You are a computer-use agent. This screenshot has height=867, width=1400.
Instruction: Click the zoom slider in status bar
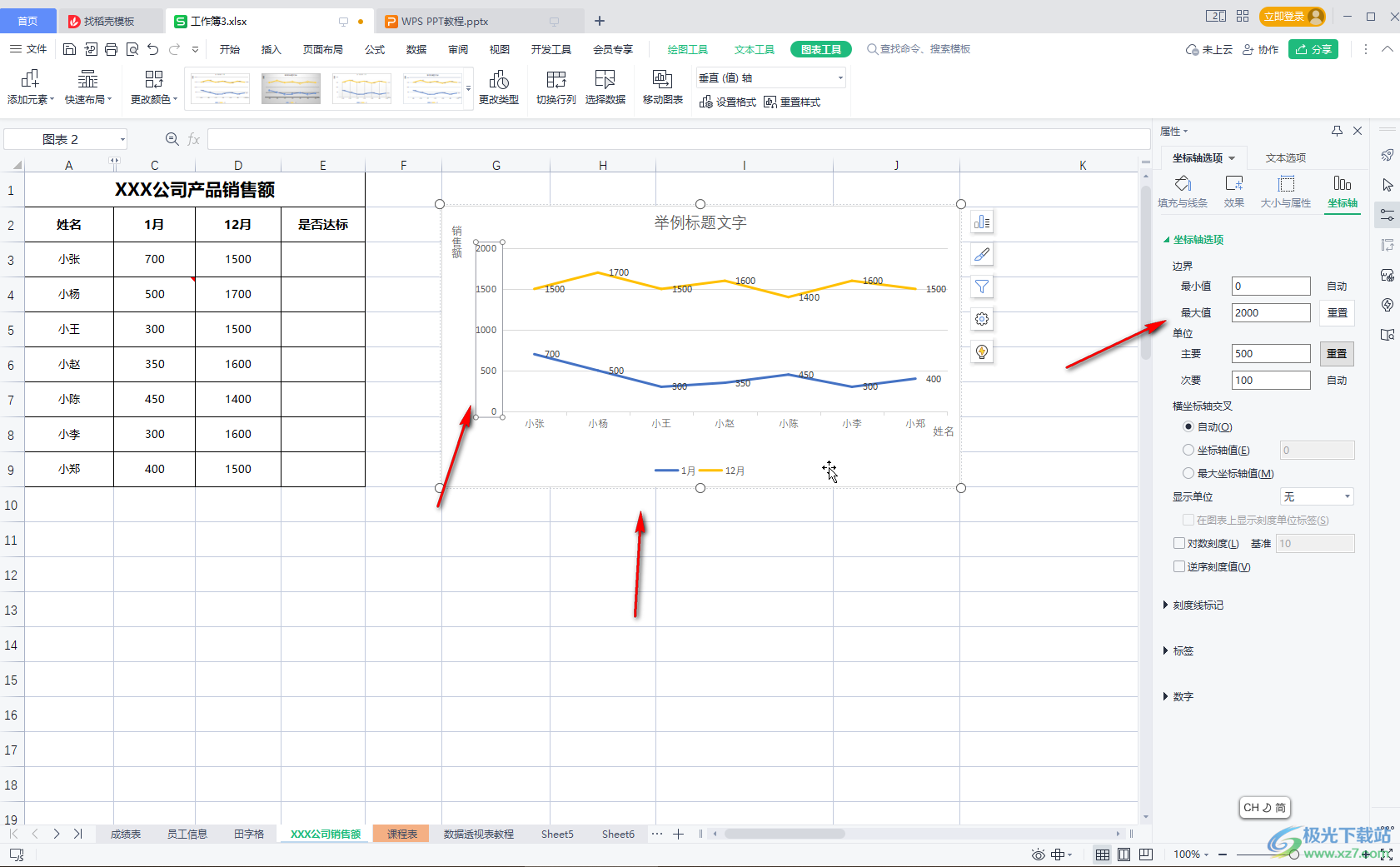pyautogui.click(x=1293, y=855)
